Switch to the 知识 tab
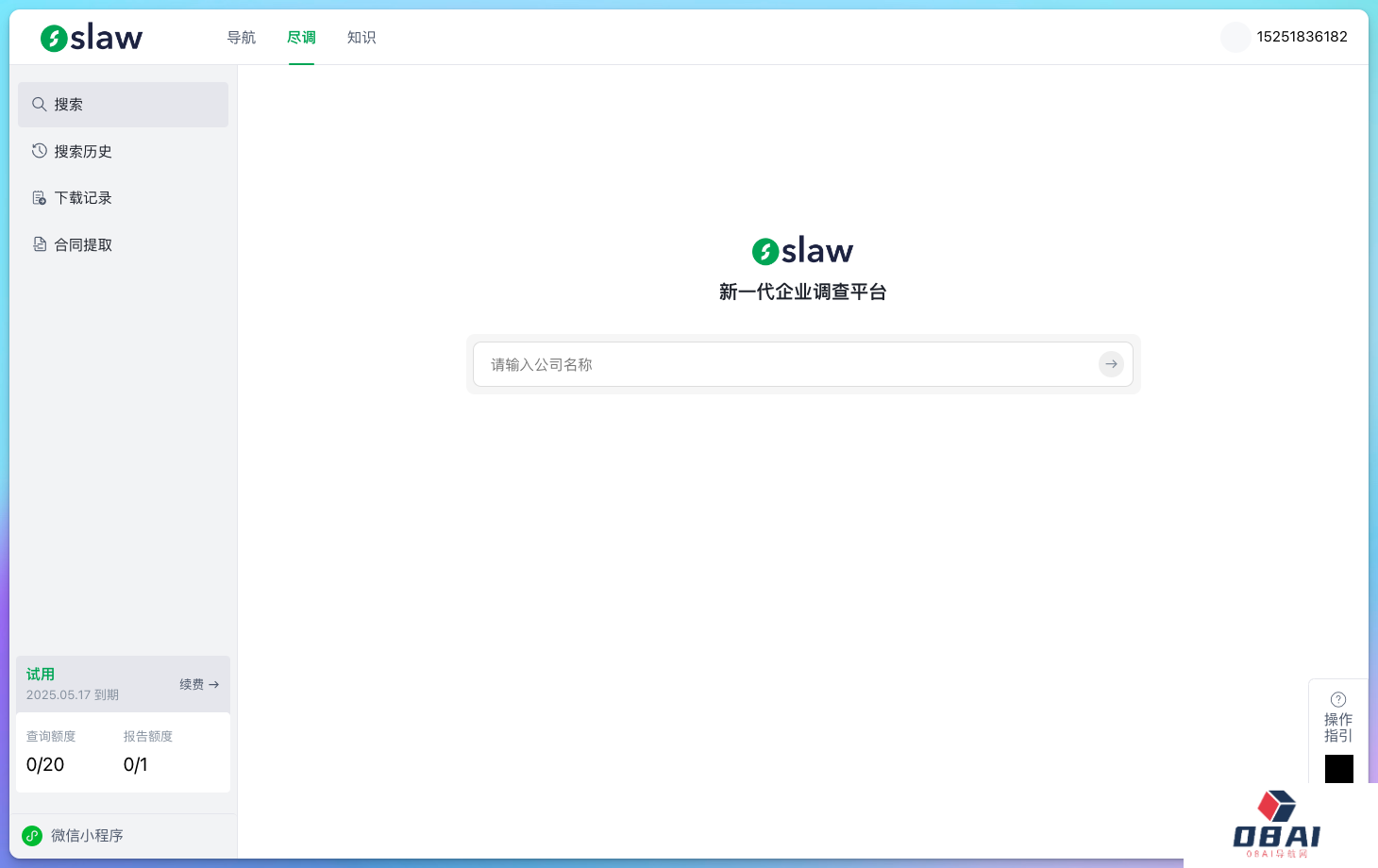 coord(361,38)
